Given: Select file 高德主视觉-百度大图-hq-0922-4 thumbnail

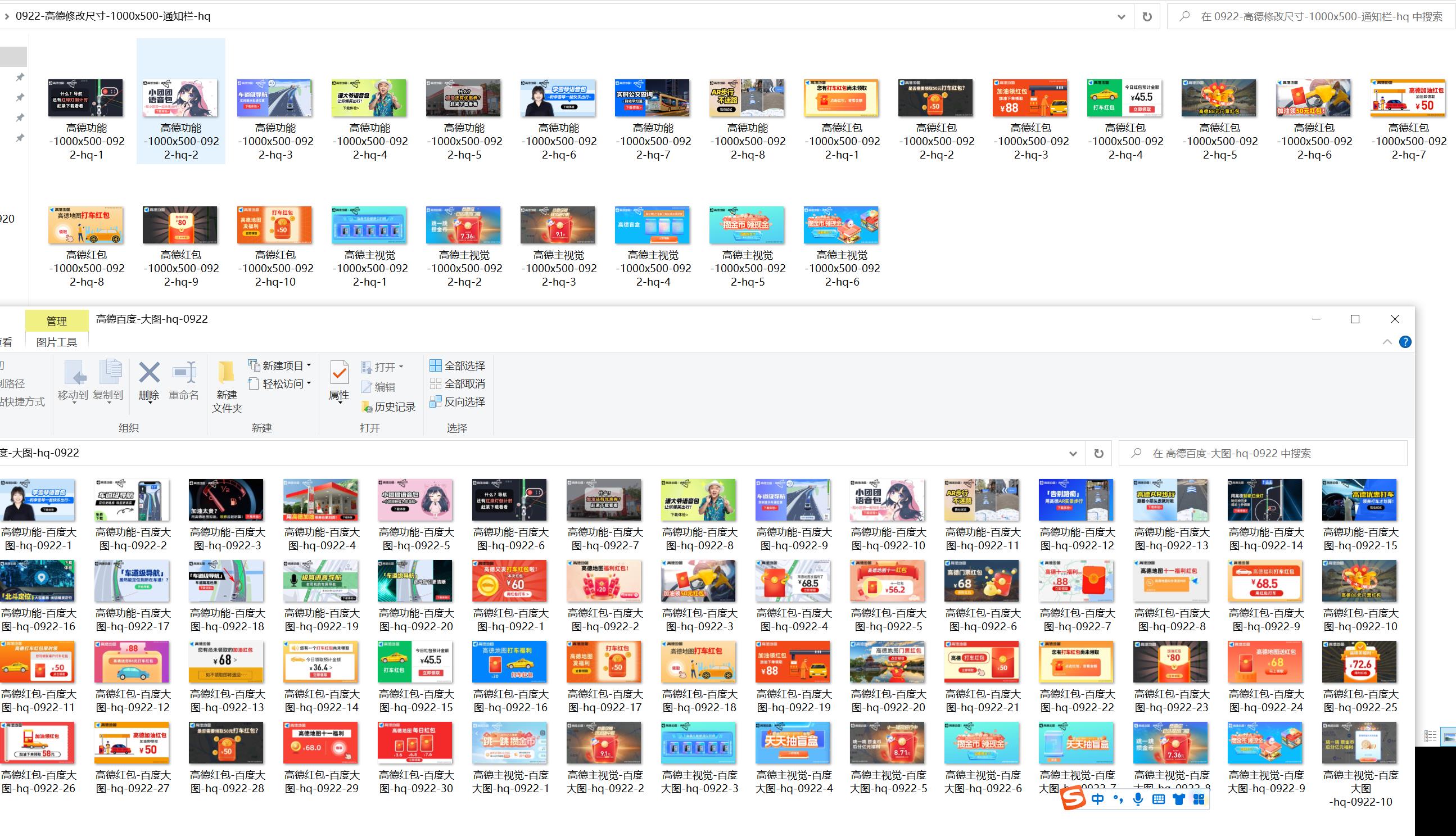Looking at the screenshot, I should point(793,743).
